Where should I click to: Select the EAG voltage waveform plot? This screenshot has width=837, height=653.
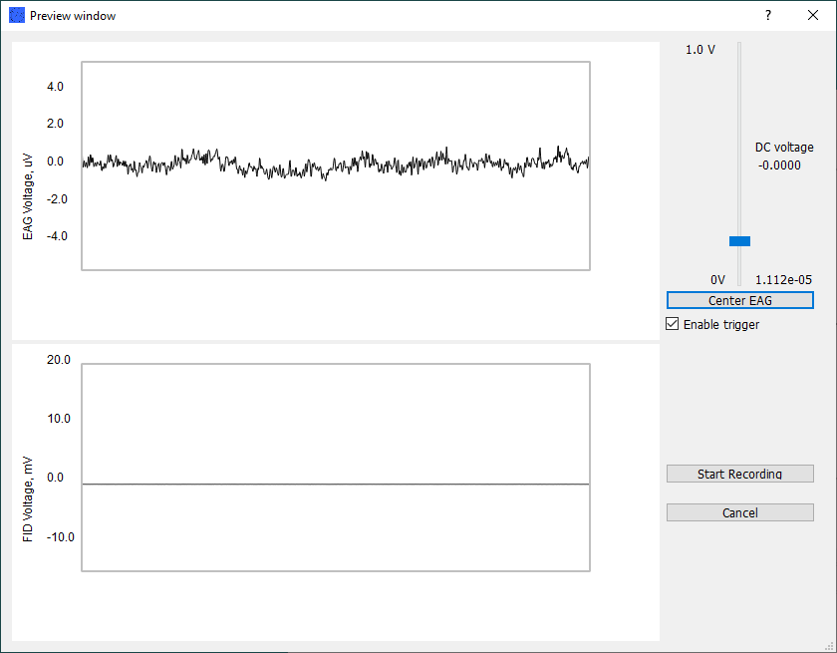pyautogui.click(x=335, y=165)
